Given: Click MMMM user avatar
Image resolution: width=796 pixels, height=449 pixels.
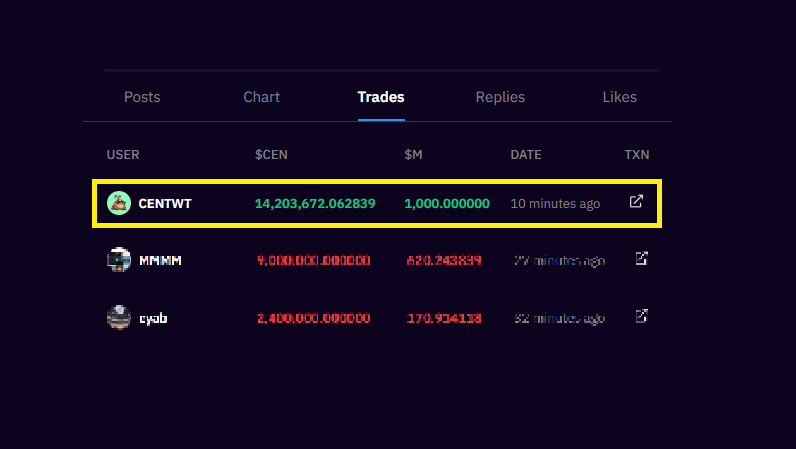Looking at the screenshot, I should [119, 260].
